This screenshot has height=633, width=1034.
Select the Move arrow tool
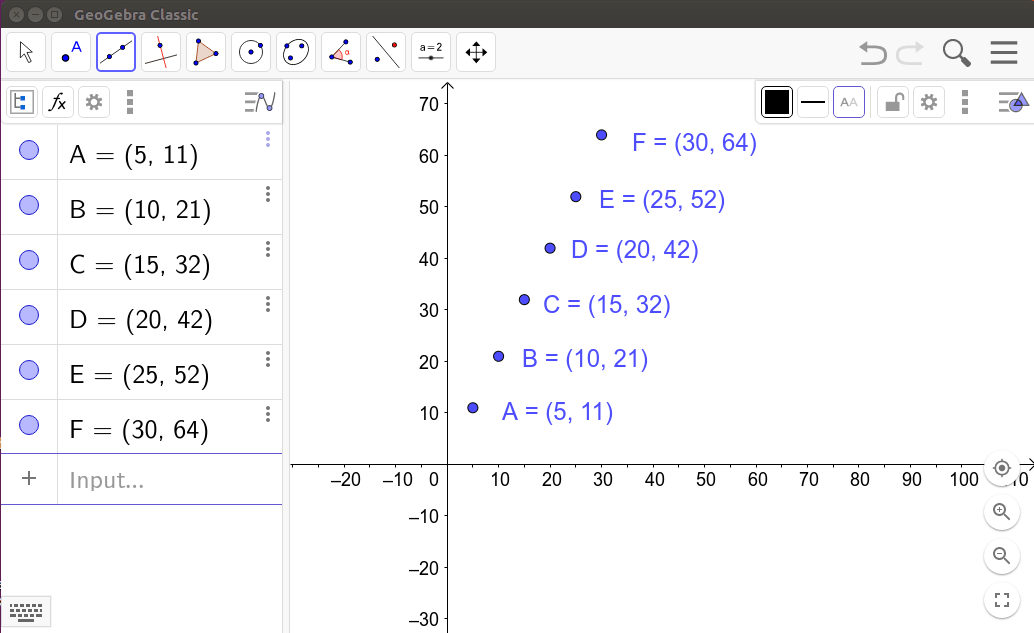26,52
